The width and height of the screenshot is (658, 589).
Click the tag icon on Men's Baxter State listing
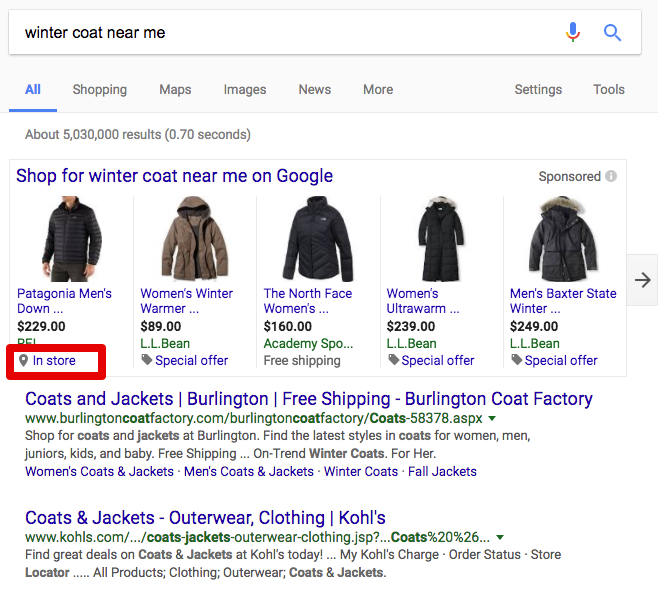(x=517, y=360)
